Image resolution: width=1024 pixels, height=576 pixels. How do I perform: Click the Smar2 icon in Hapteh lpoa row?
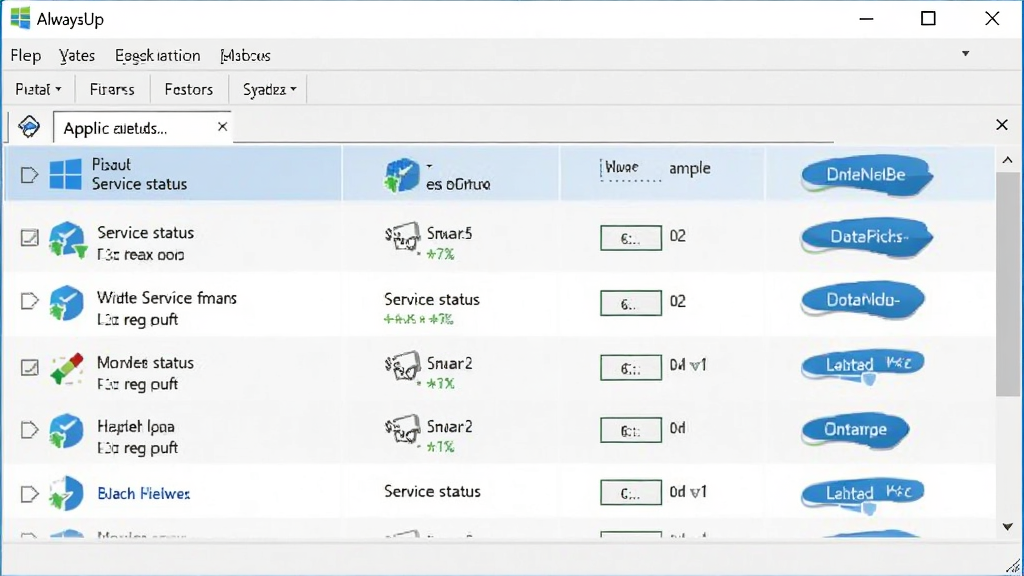click(402, 430)
